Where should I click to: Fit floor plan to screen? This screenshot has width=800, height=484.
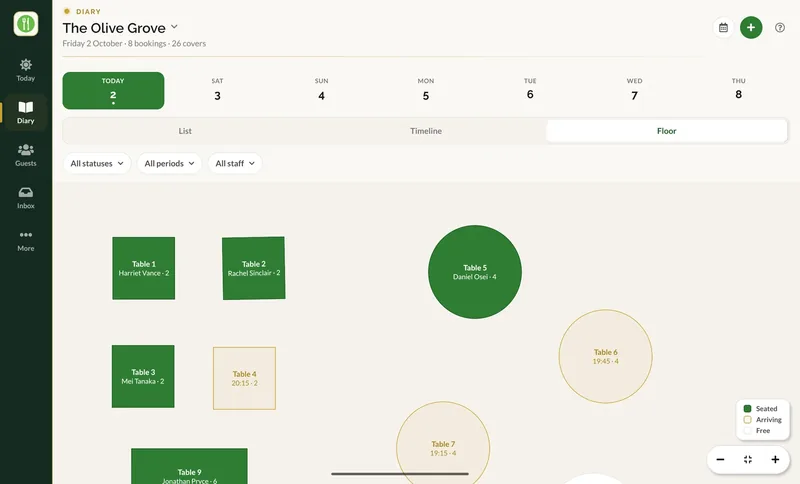point(748,460)
